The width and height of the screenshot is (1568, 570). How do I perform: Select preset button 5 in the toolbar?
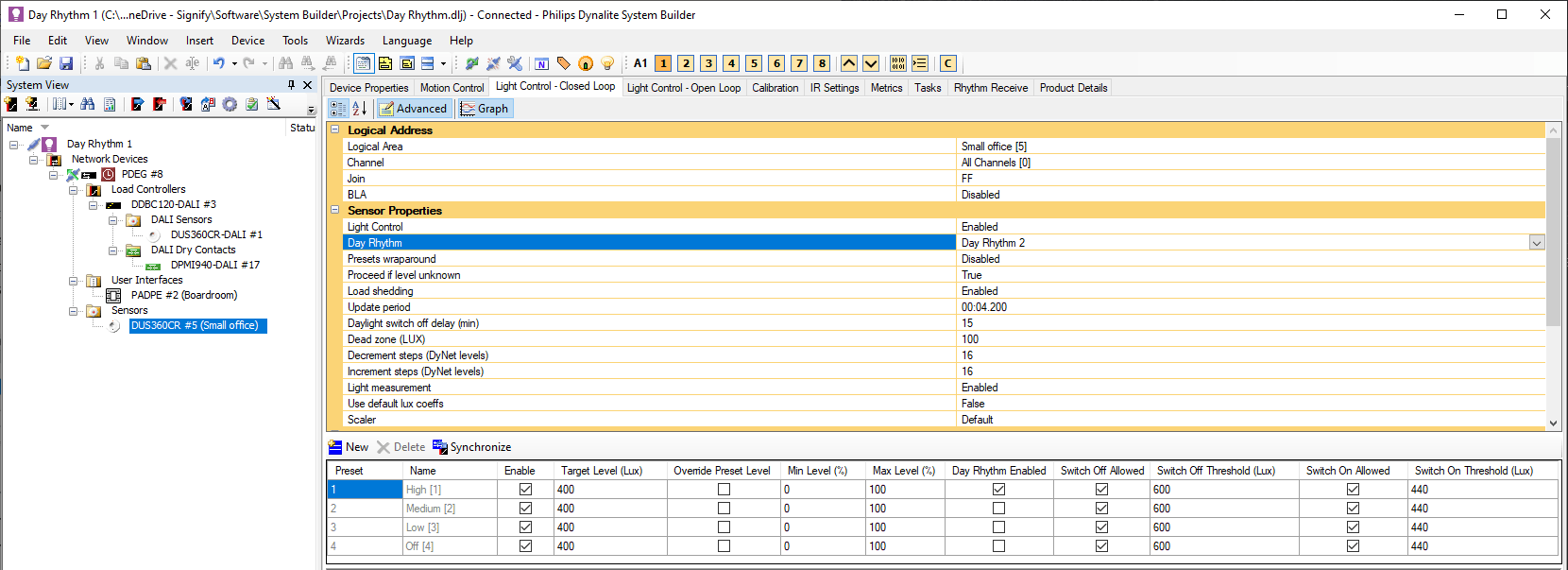(x=754, y=63)
